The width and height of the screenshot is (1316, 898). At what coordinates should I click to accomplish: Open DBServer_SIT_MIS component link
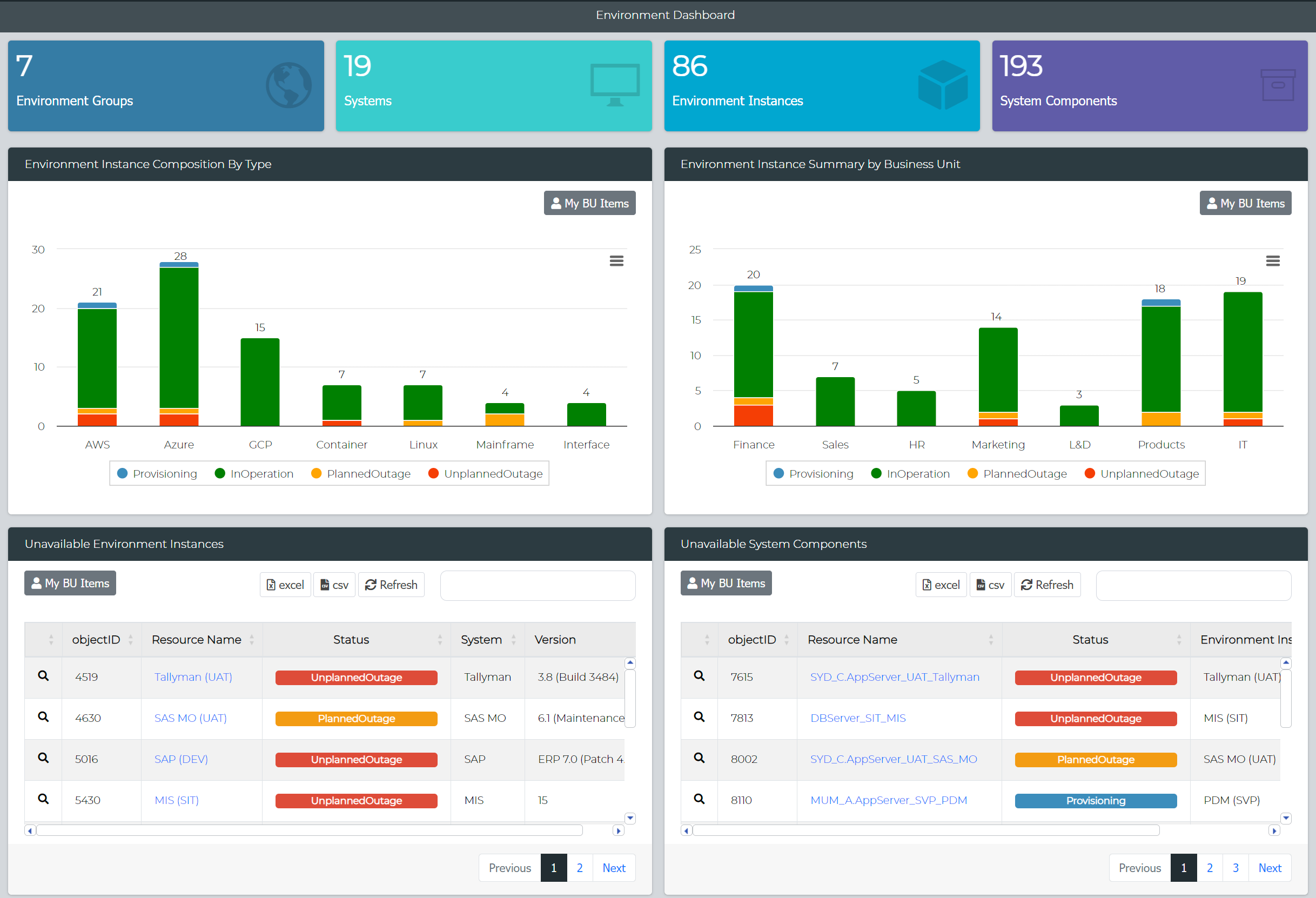tap(858, 719)
